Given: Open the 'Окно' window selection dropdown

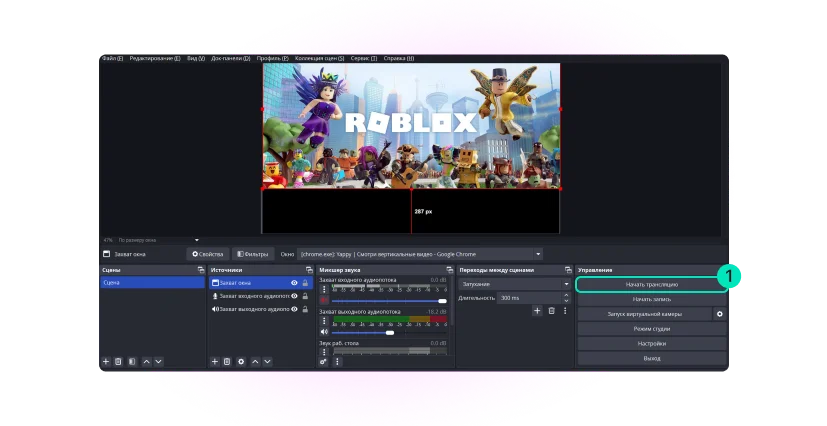Looking at the screenshot, I should pyautogui.click(x=420, y=254).
